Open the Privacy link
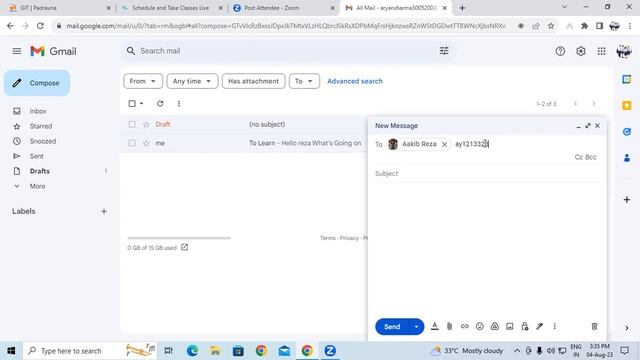640x360 pixels. click(349, 238)
